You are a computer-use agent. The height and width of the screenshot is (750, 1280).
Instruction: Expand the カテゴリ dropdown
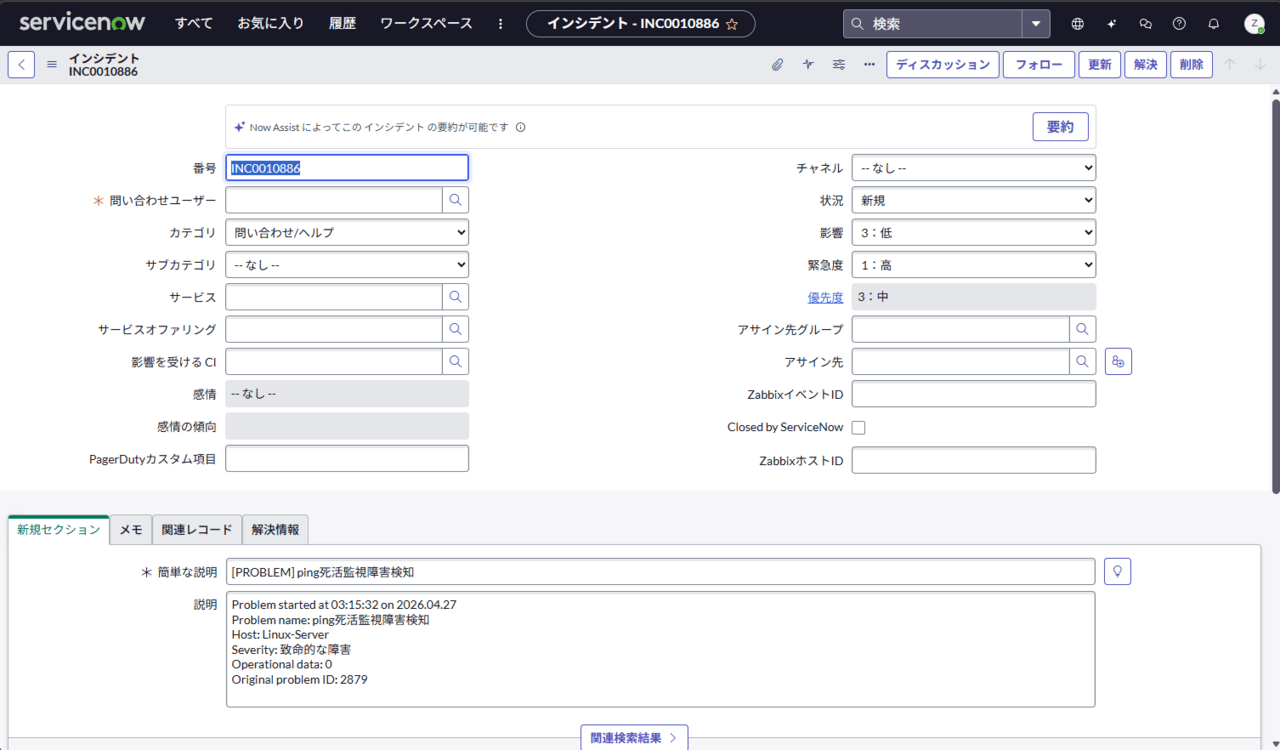tap(346, 232)
